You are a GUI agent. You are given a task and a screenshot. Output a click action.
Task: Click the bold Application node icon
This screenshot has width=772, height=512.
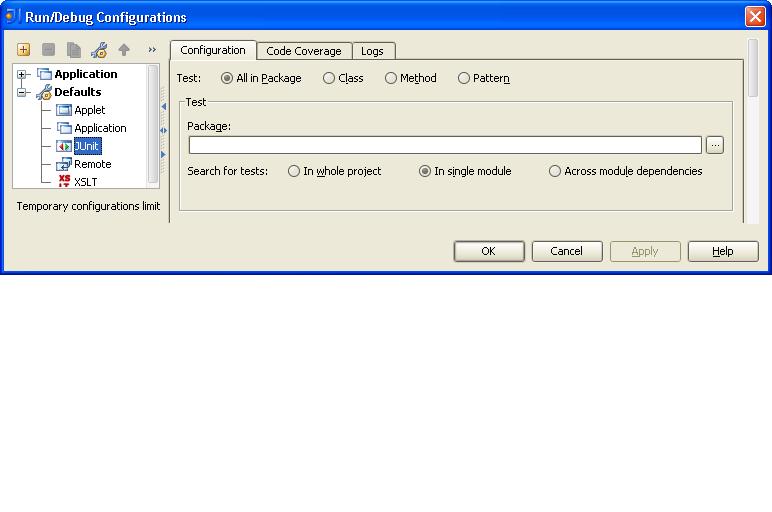(44, 74)
